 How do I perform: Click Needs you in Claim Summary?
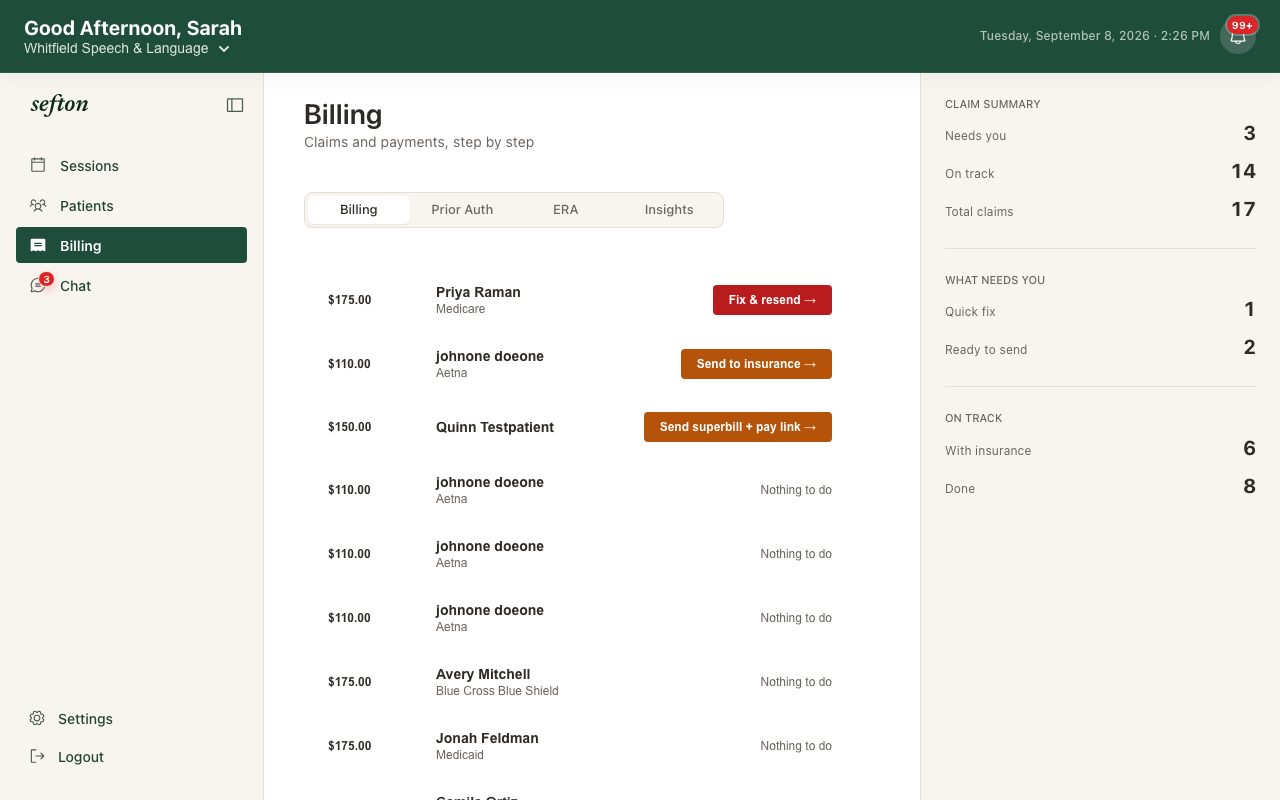1100,135
